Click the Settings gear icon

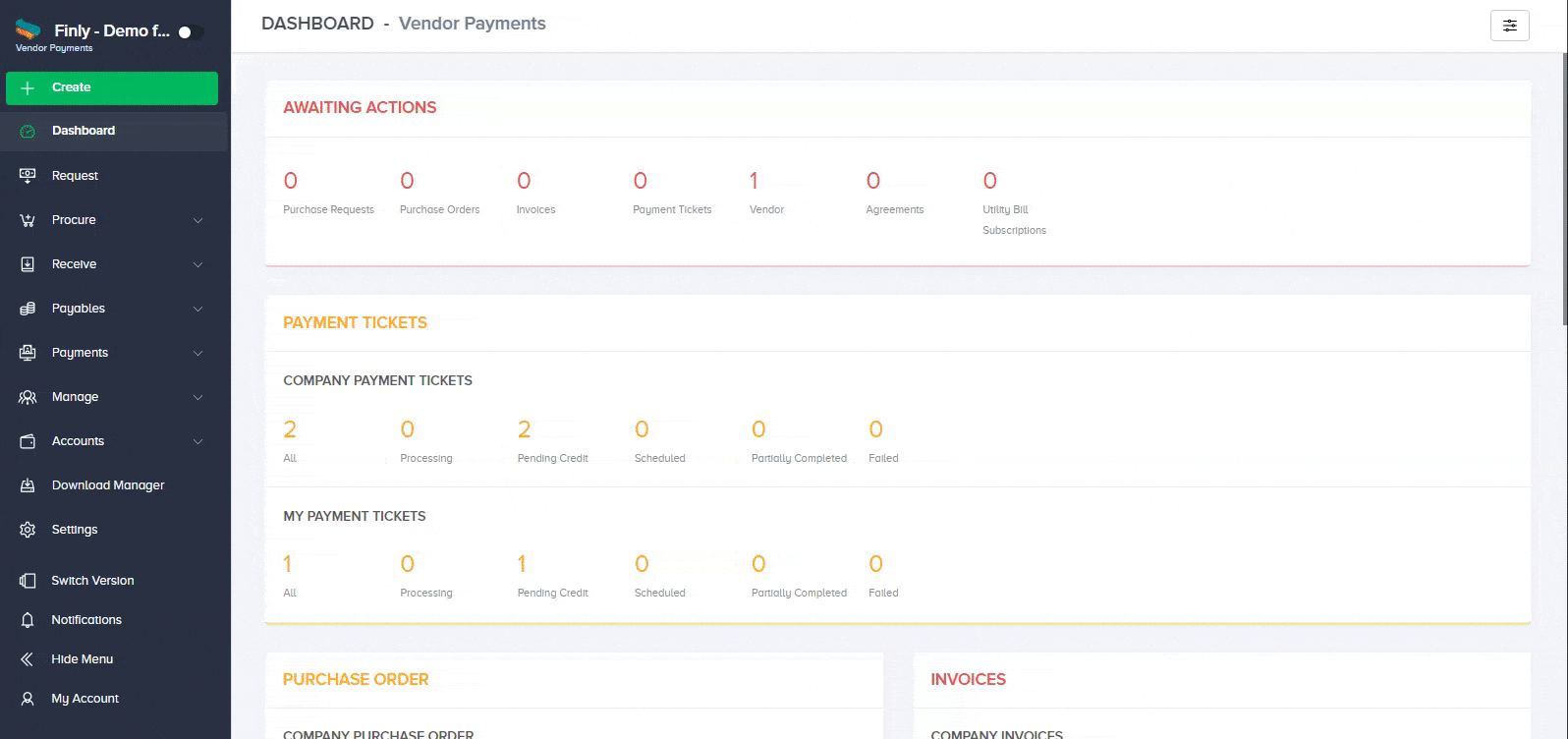pyautogui.click(x=28, y=530)
